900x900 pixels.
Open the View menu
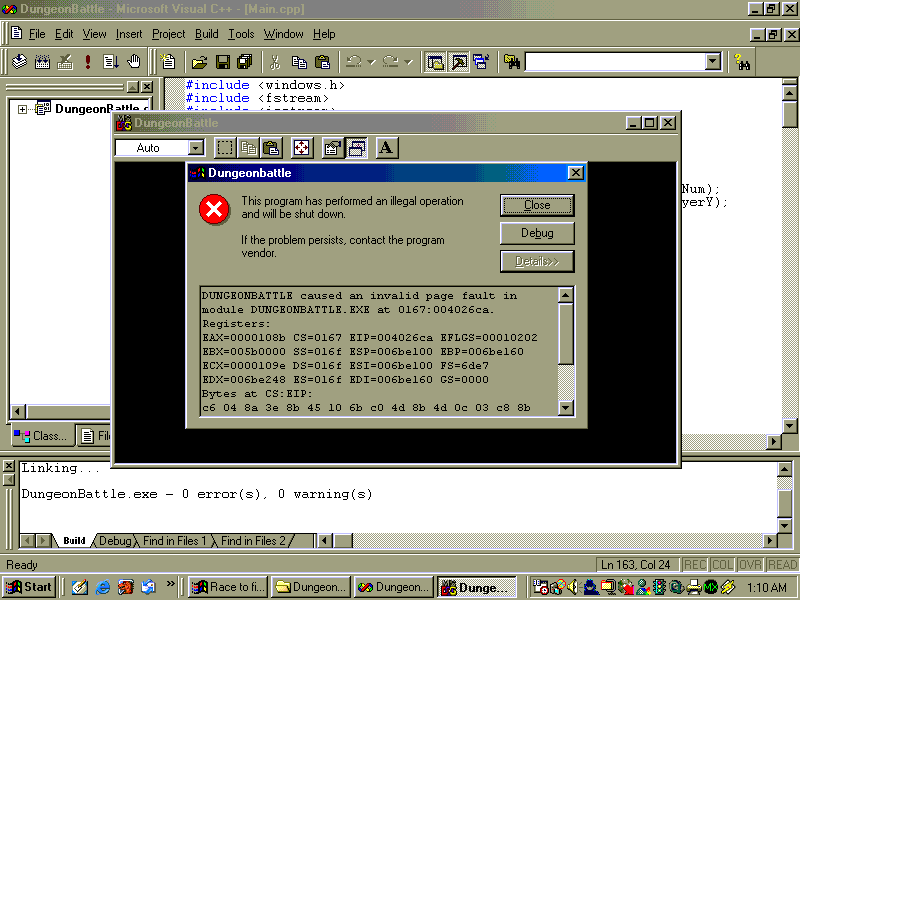[94, 34]
